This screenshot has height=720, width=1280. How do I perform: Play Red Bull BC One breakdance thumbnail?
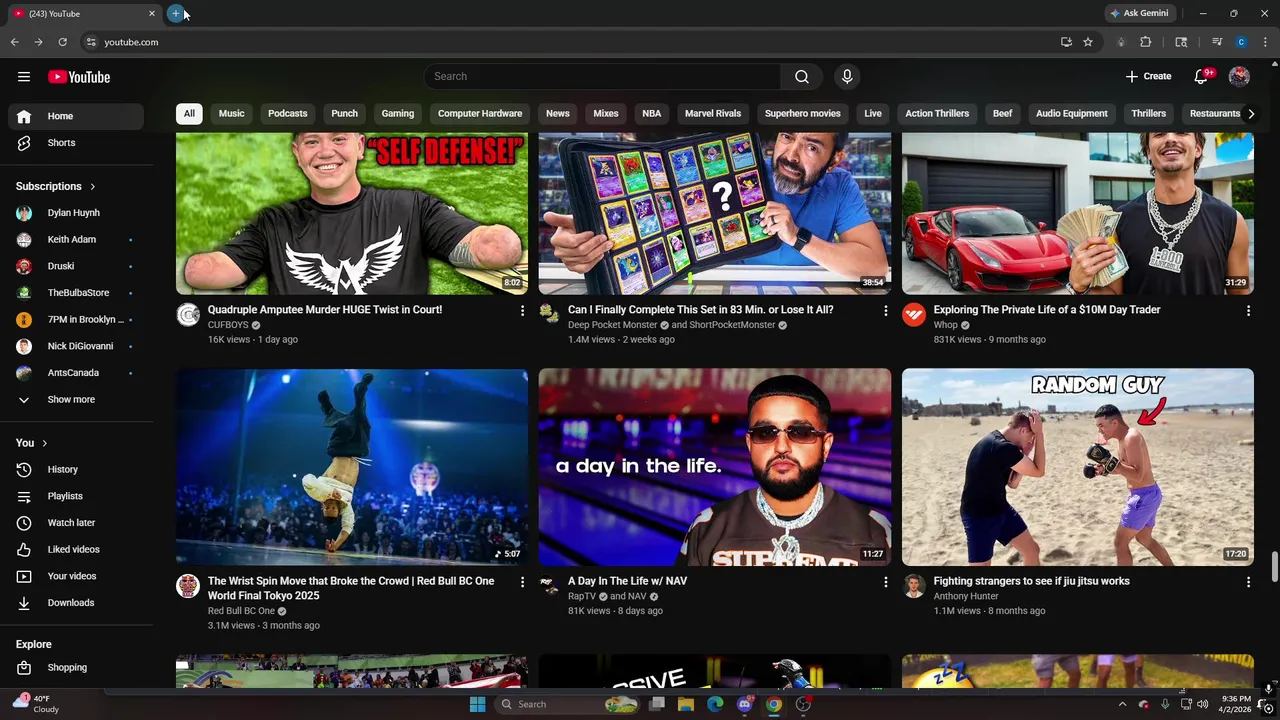[352, 467]
